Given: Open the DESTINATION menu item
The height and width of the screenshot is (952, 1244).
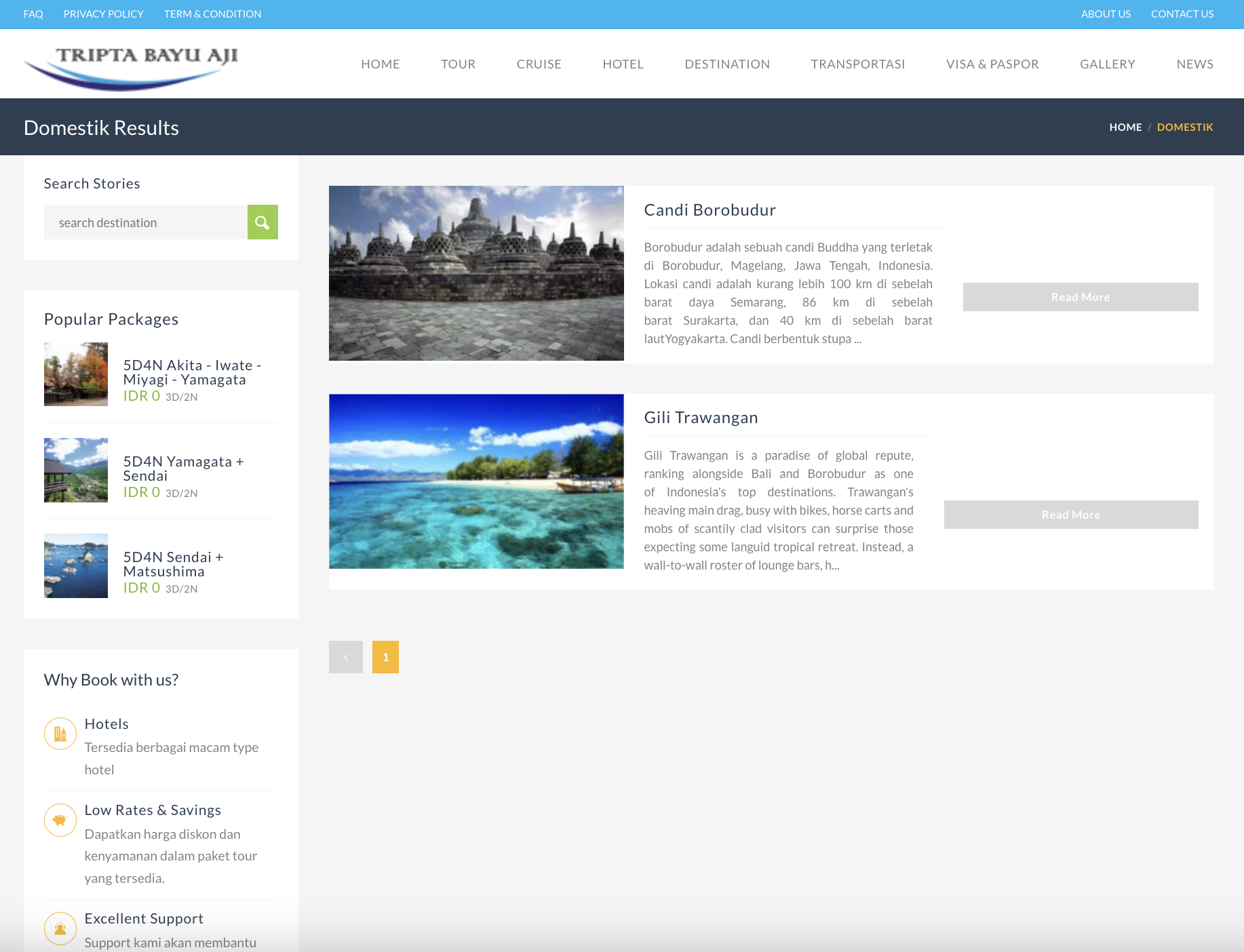Looking at the screenshot, I should 727,64.
